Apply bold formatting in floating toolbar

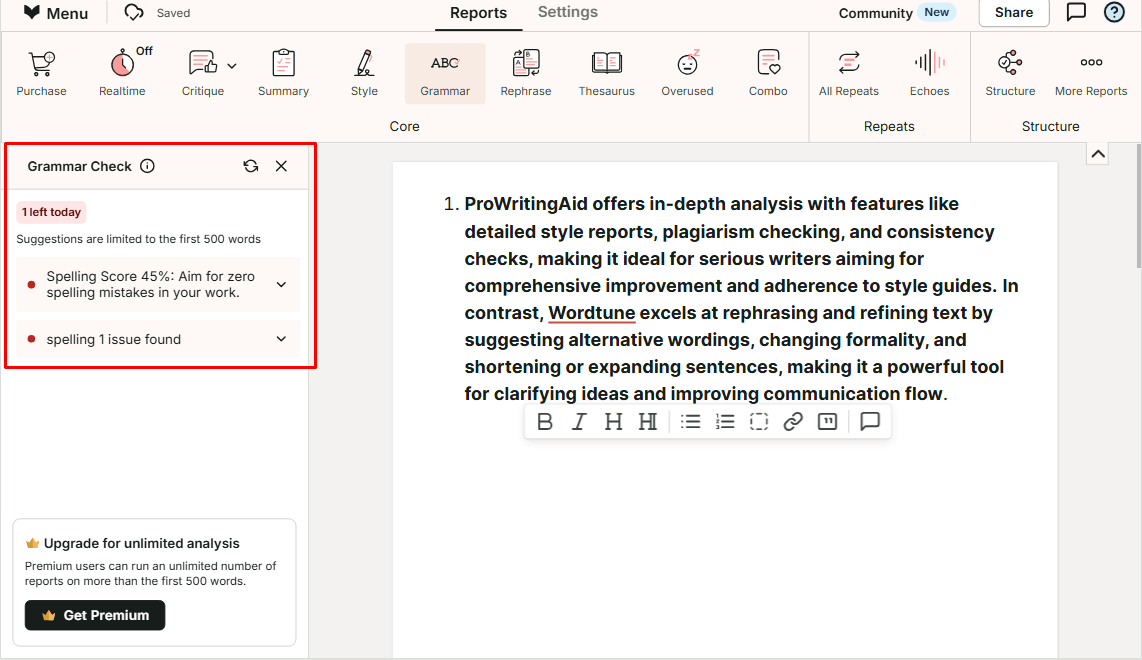click(544, 422)
